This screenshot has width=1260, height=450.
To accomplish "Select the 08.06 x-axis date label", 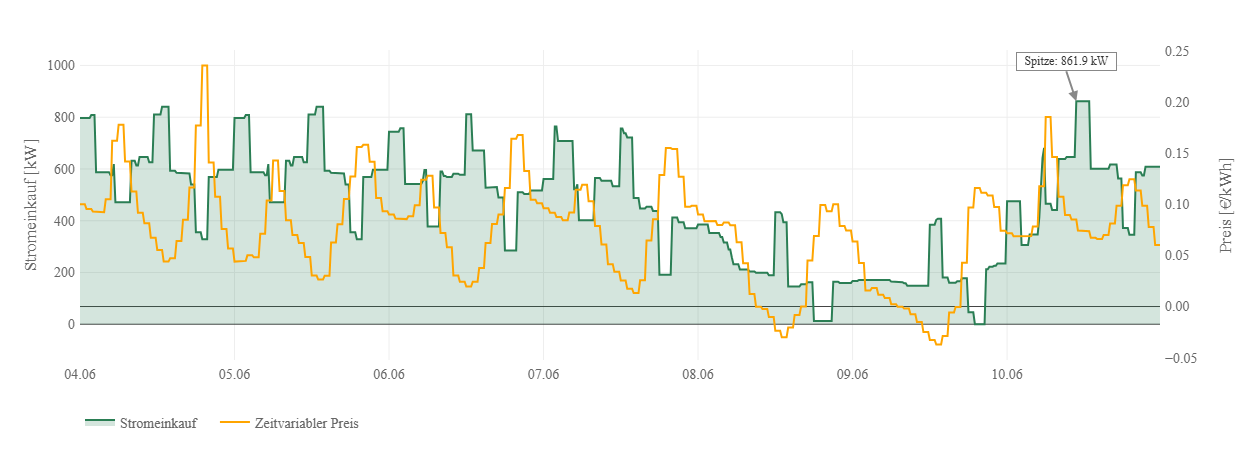I will 697,375.
